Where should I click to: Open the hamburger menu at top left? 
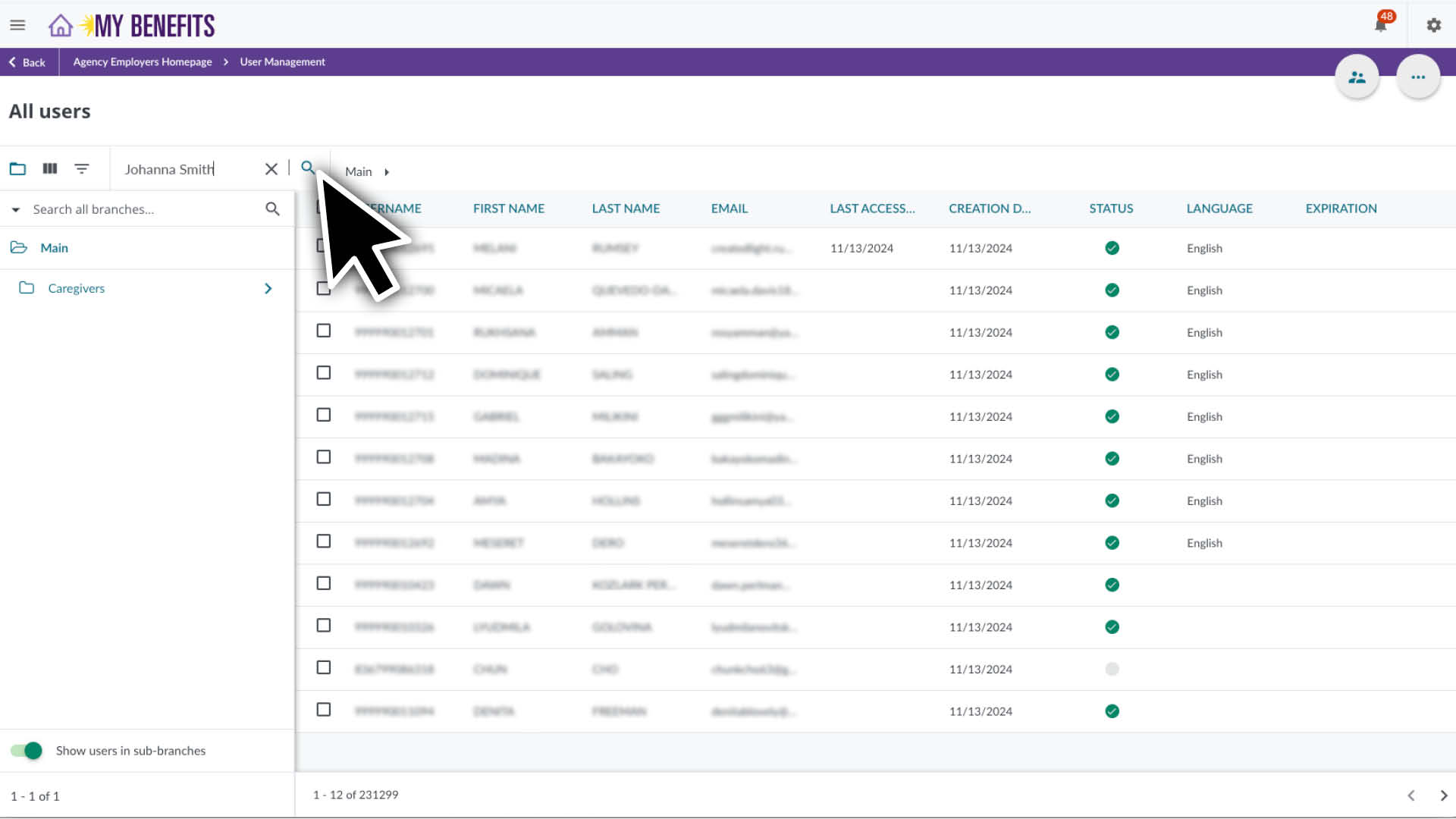(x=17, y=24)
